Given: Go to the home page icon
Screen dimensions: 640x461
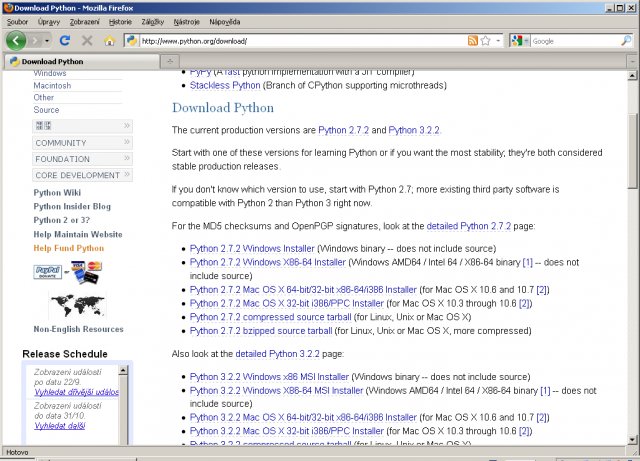Looking at the screenshot, I should pos(109,41).
